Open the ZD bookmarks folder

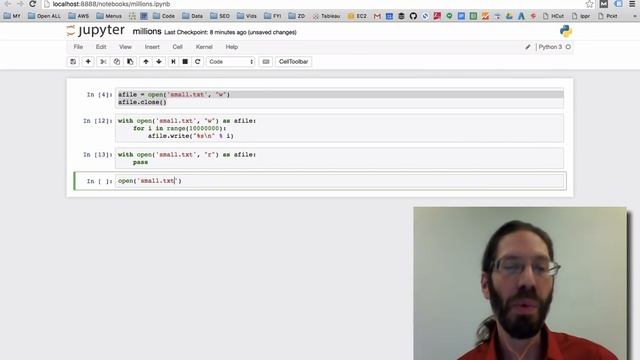(x=297, y=16)
